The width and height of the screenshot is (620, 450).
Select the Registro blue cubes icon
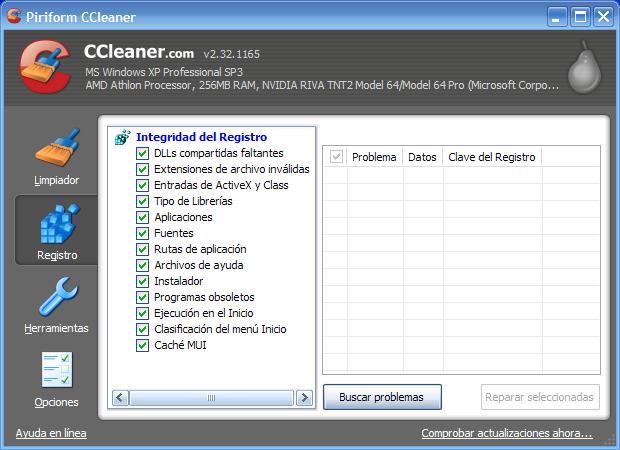[60, 223]
